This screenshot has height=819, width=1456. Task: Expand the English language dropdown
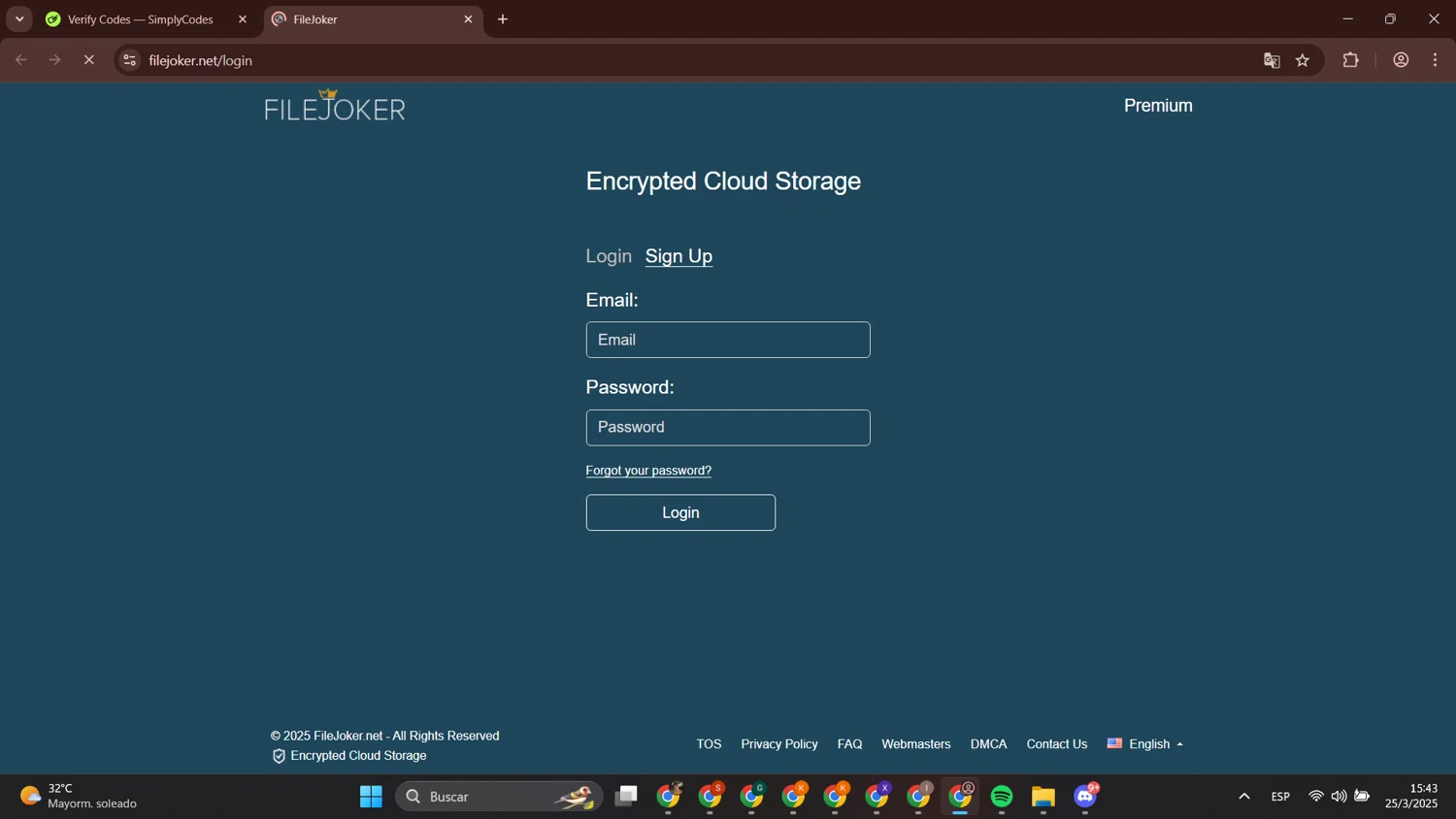point(1145,744)
